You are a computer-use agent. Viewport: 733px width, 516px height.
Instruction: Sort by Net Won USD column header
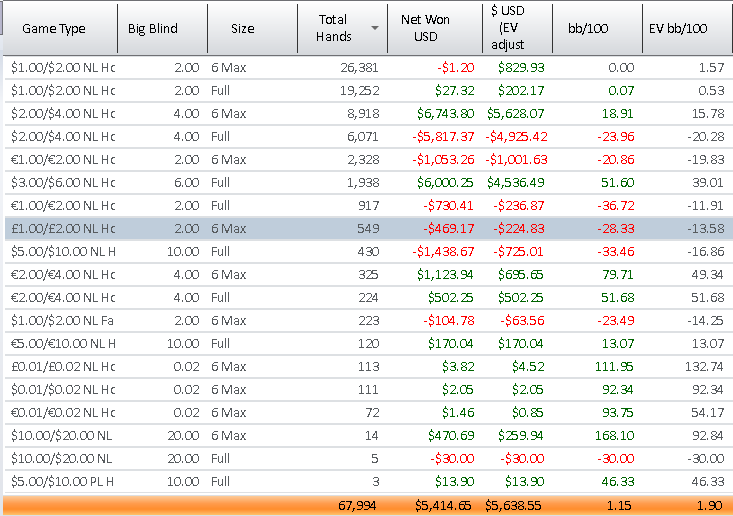(435, 29)
